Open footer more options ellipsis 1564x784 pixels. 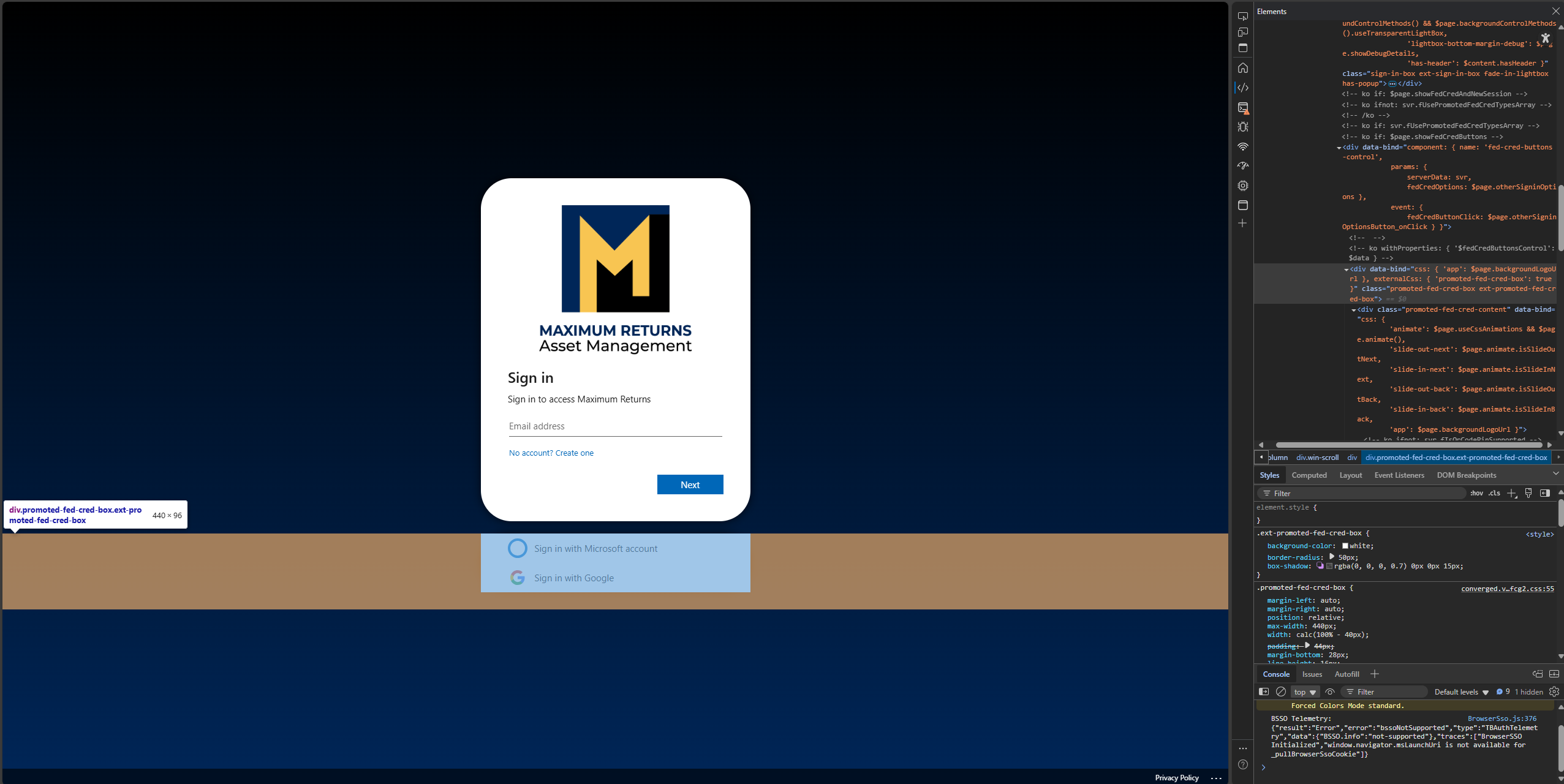1216,778
